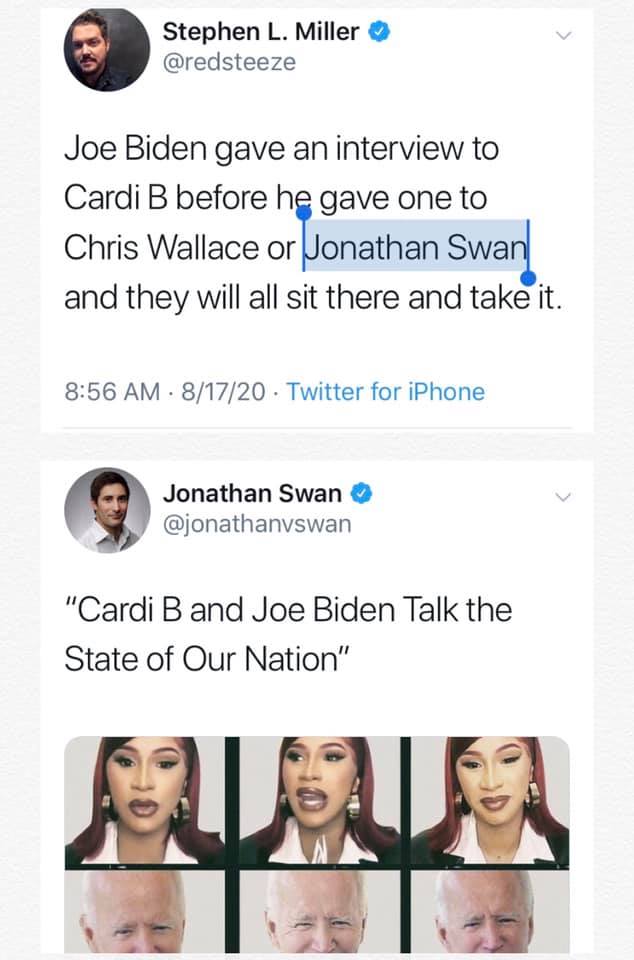Visit the @jonathanvswan handle
This screenshot has height=960, width=634.
257,524
